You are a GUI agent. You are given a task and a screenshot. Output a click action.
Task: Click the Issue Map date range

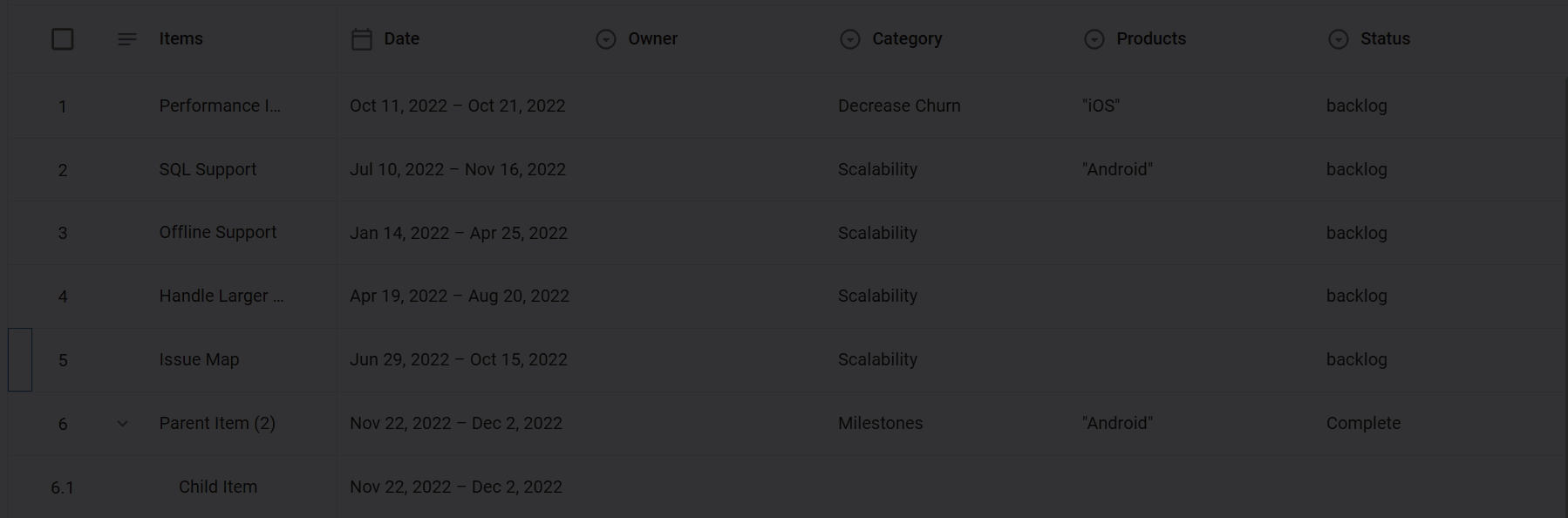459,360
